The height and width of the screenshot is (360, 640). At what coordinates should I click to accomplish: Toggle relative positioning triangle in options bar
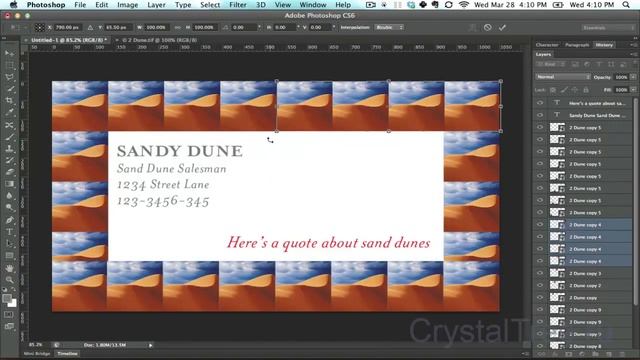pos(90,27)
